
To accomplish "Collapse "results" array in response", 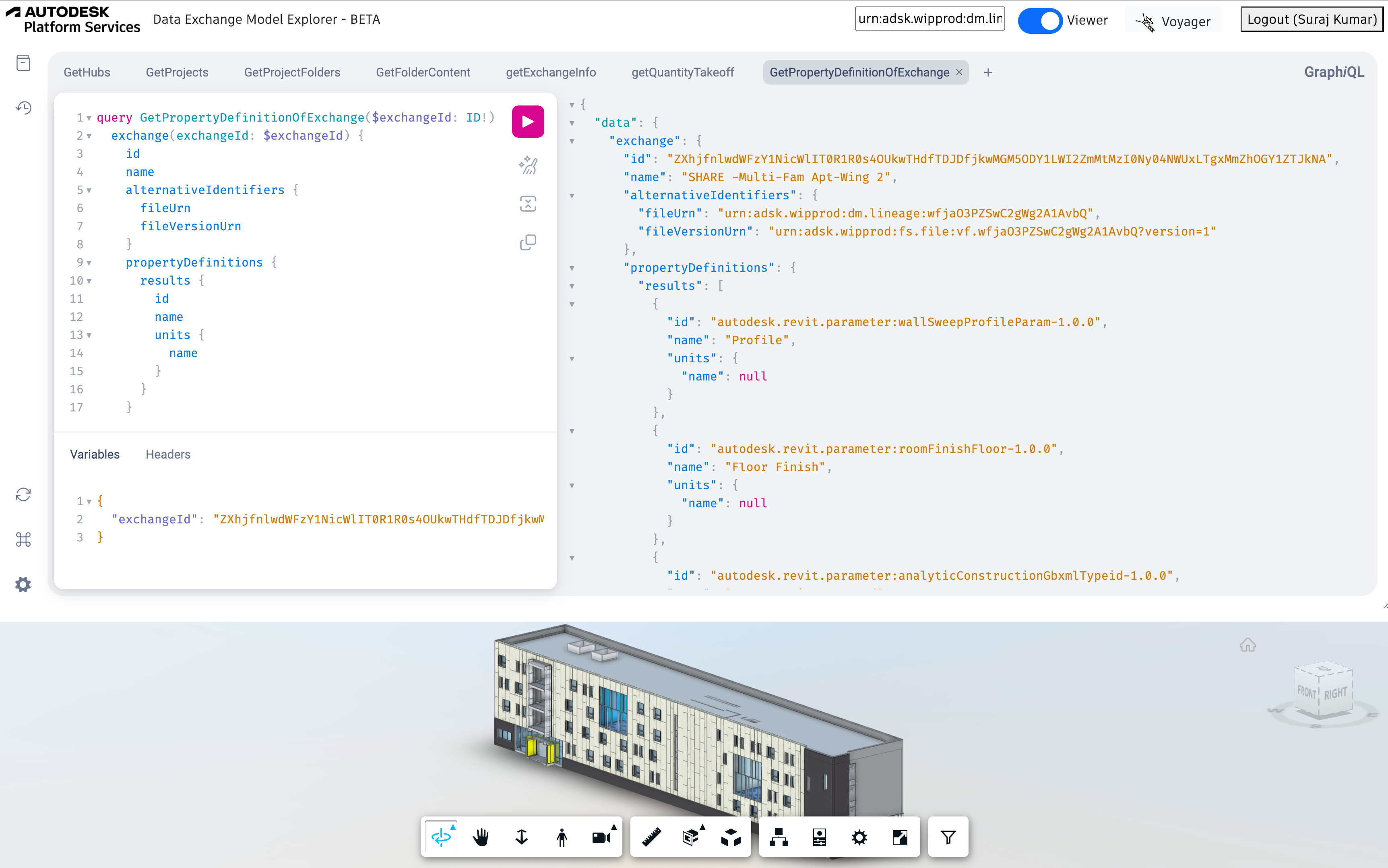I will point(572,286).
